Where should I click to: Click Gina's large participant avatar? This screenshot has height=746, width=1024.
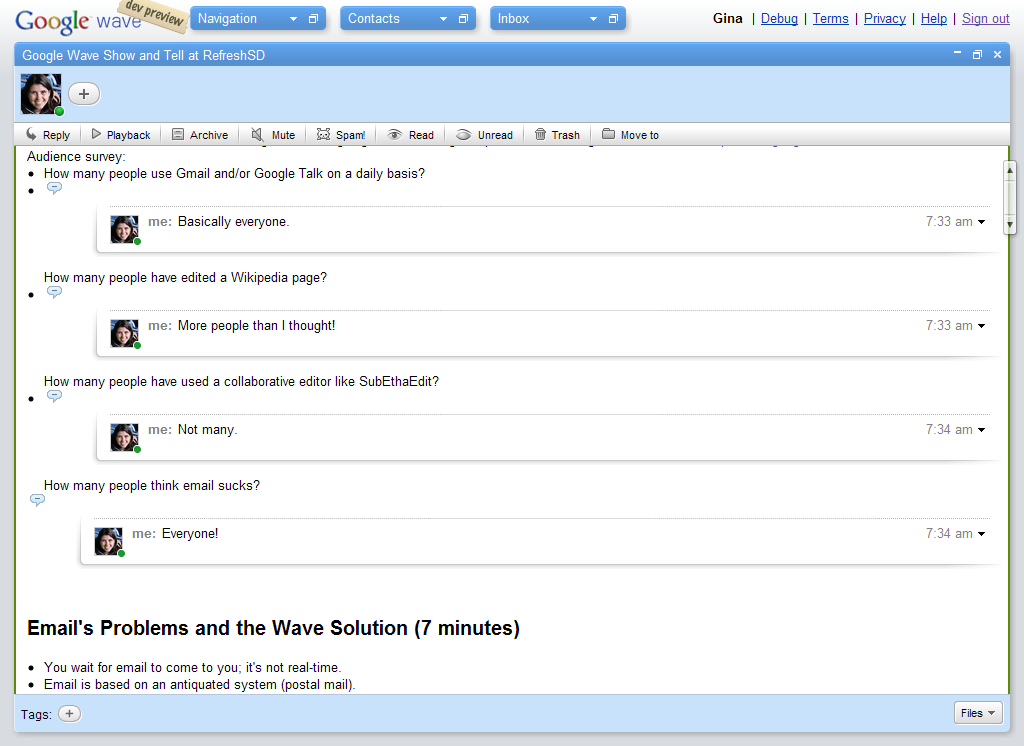41,94
